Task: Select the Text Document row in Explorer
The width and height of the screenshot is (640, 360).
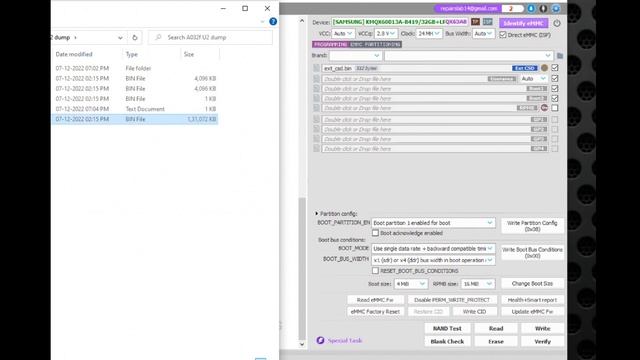Action: pos(135,109)
